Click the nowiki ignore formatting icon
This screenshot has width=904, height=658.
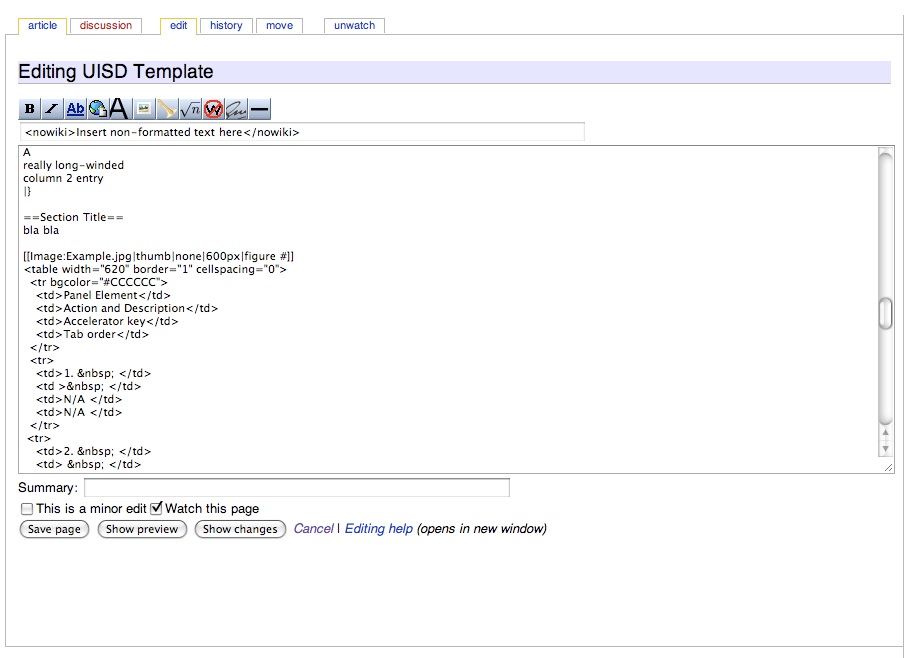[x=213, y=109]
